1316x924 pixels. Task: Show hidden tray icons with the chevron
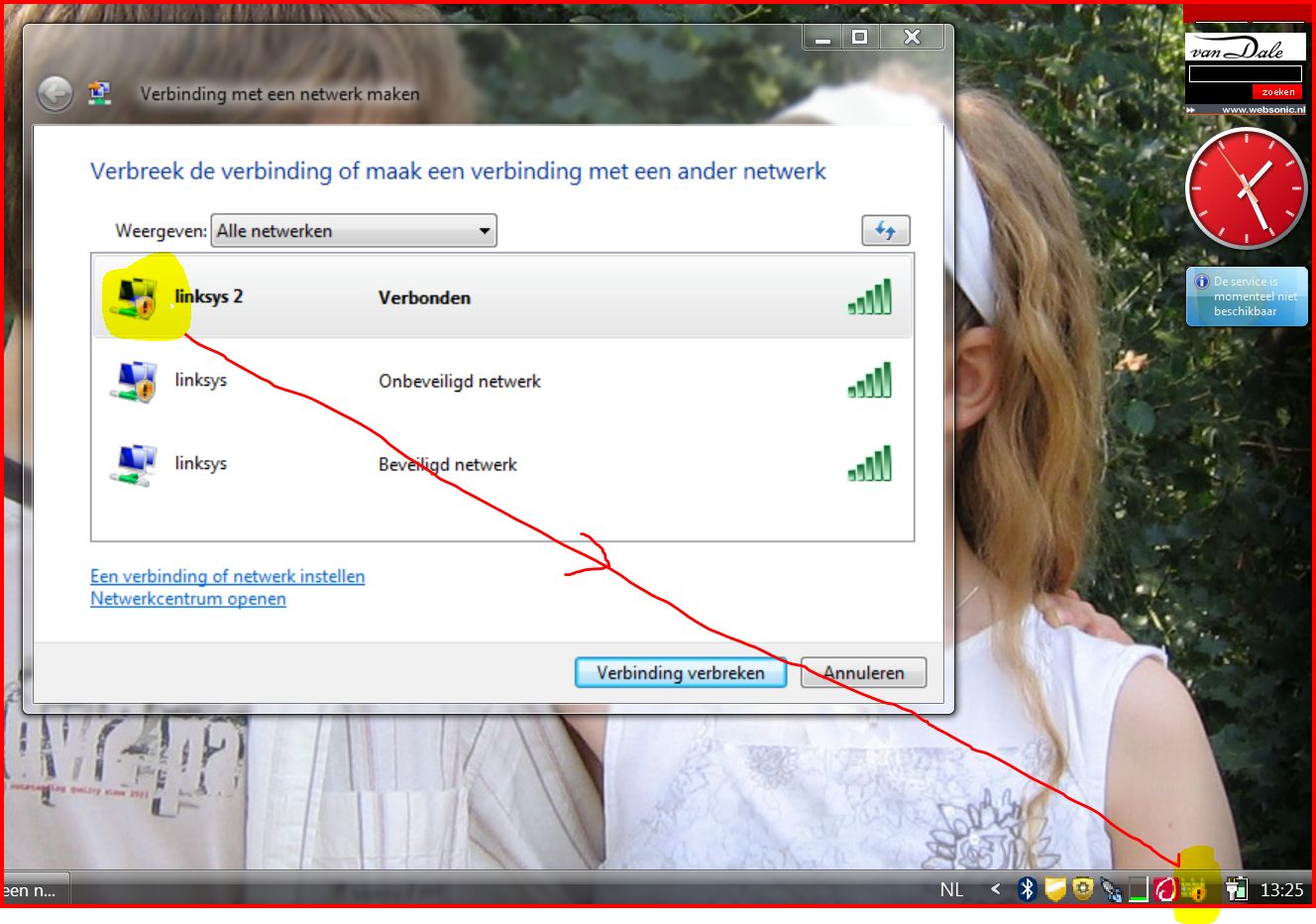pyautogui.click(x=995, y=889)
